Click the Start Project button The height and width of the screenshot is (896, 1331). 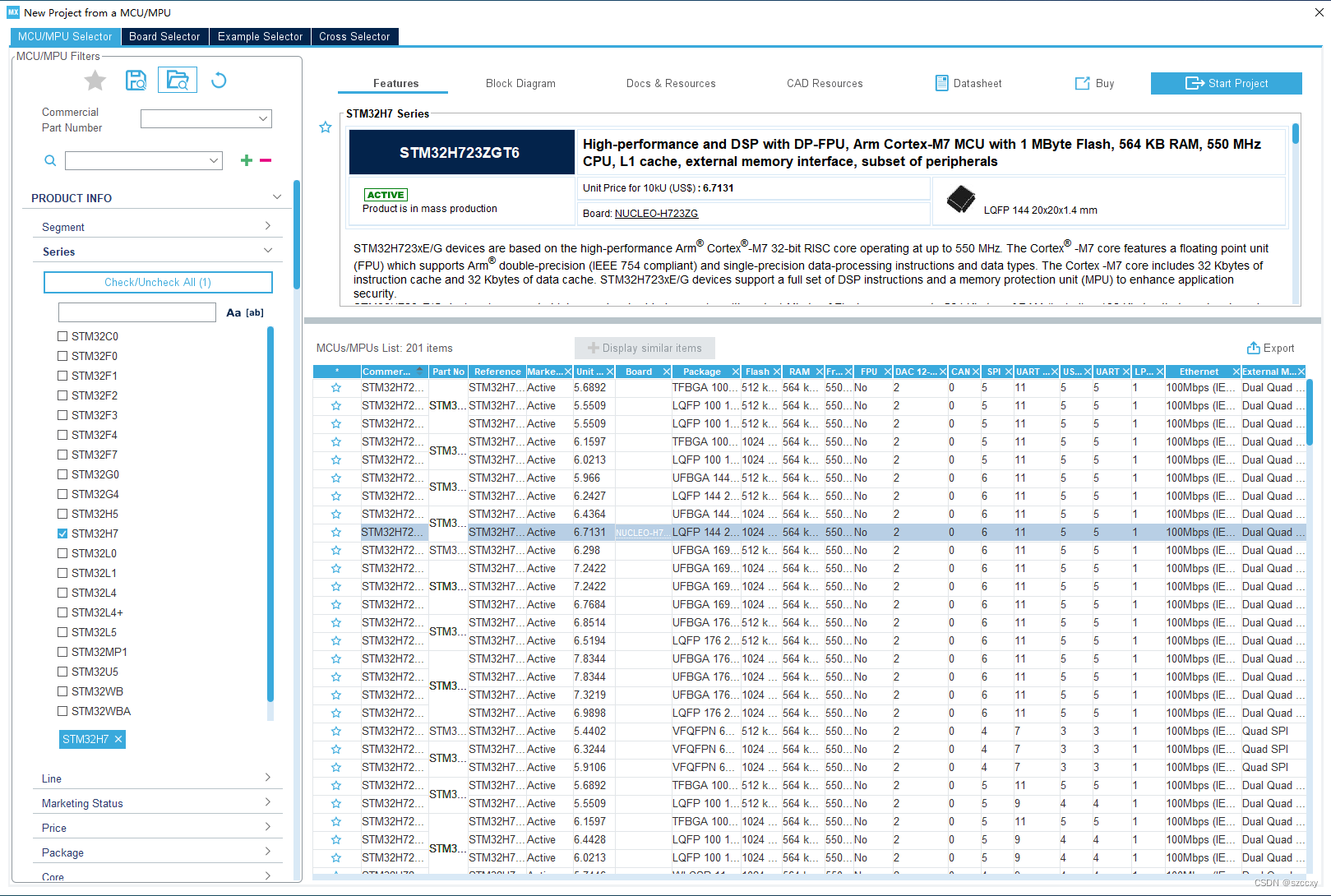click(x=1226, y=83)
